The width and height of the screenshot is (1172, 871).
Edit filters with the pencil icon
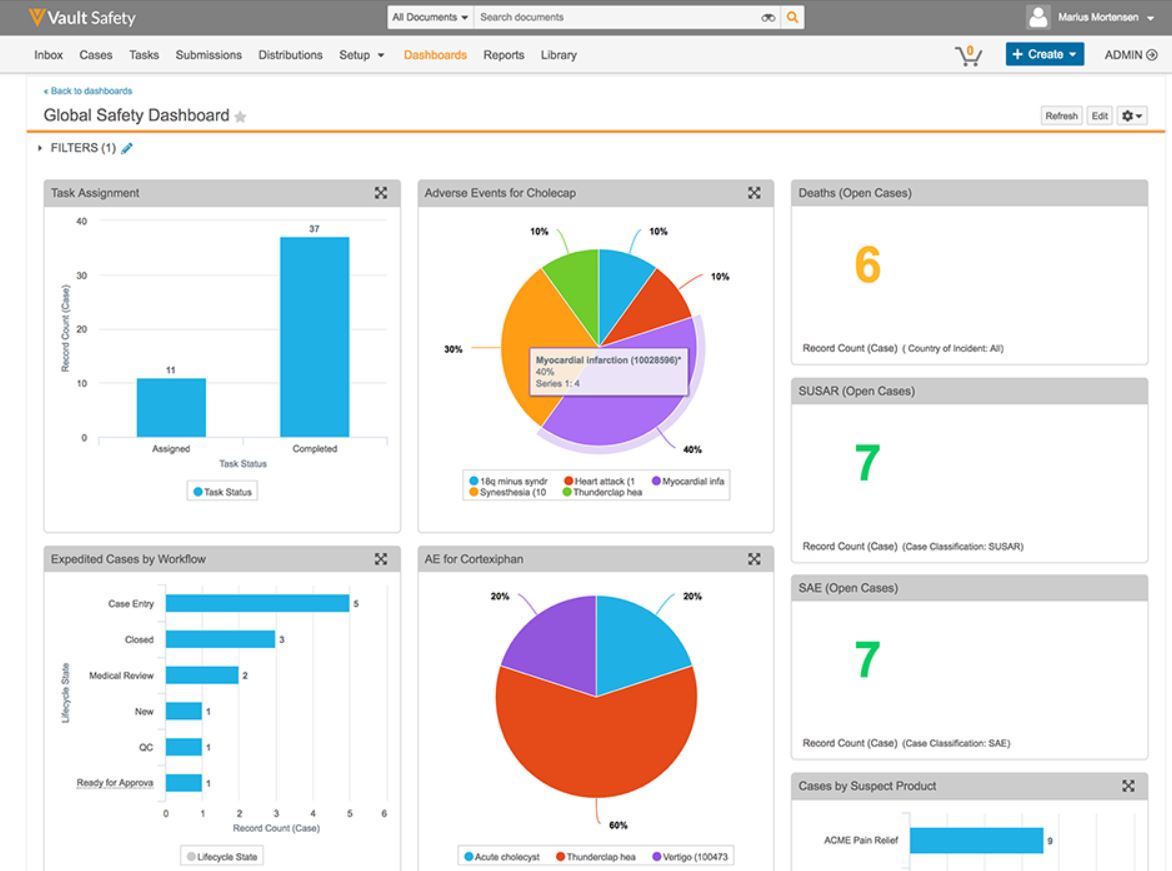tap(127, 148)
